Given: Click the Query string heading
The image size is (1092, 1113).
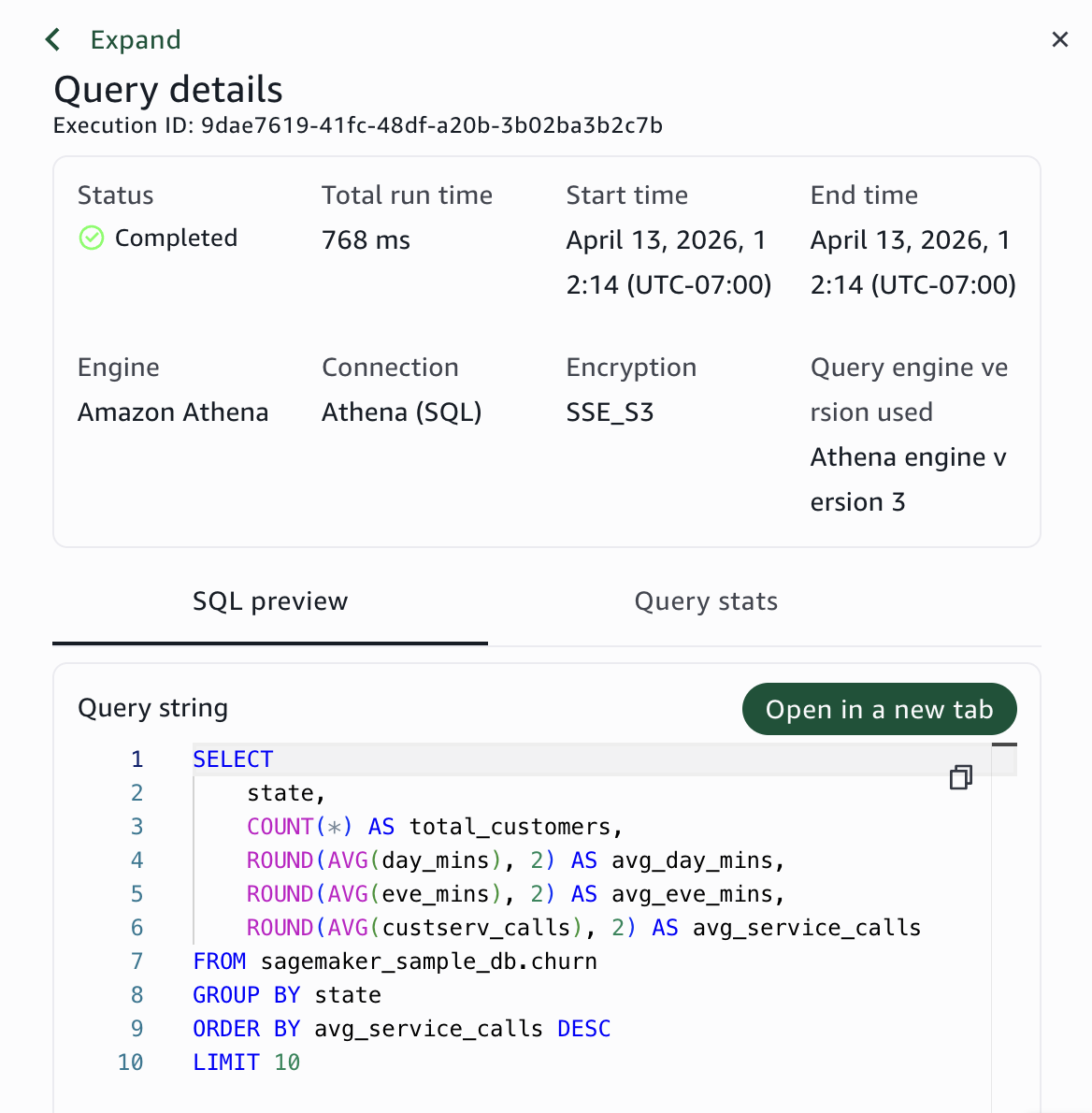Looking at the screenshot, I should 152,708.
